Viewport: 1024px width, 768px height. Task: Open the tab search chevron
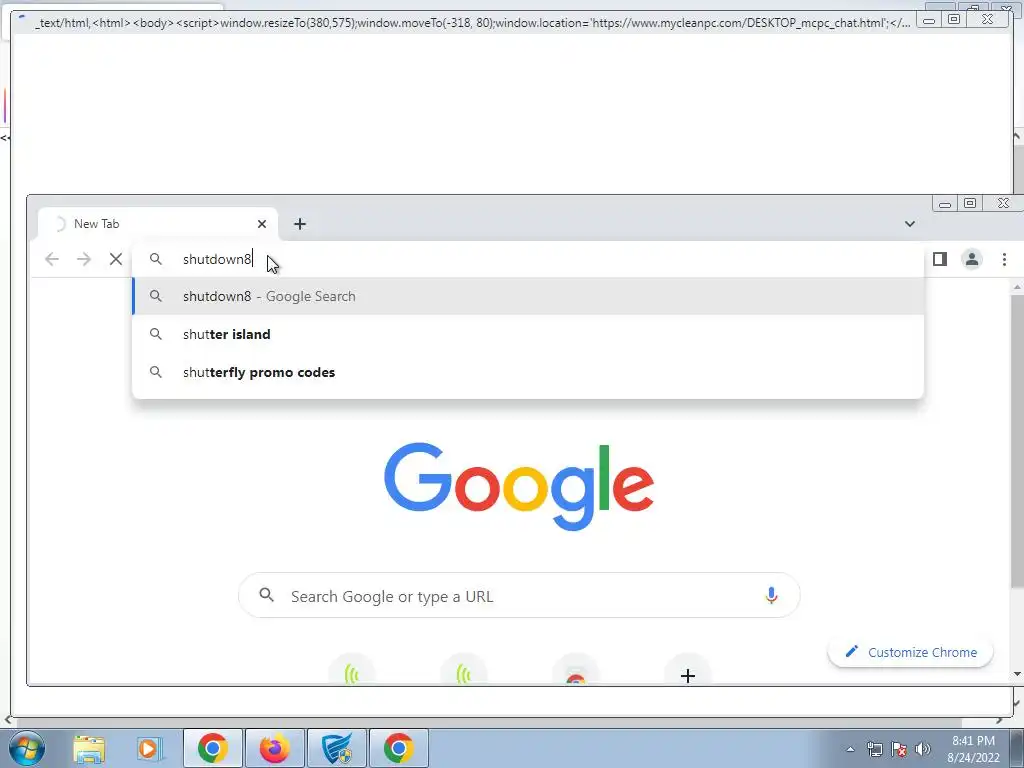coord(910,224)
